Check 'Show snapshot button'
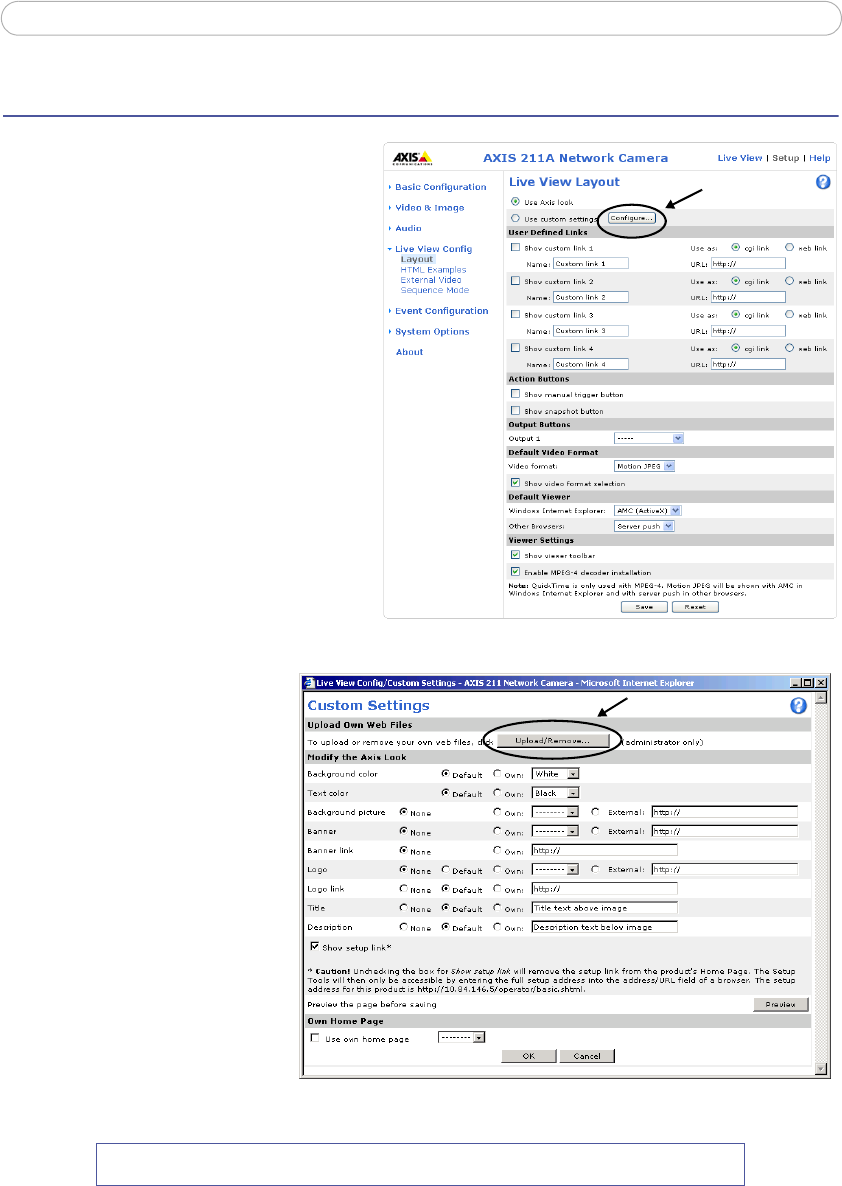842x1186 pixels. [x=515, y=411]
